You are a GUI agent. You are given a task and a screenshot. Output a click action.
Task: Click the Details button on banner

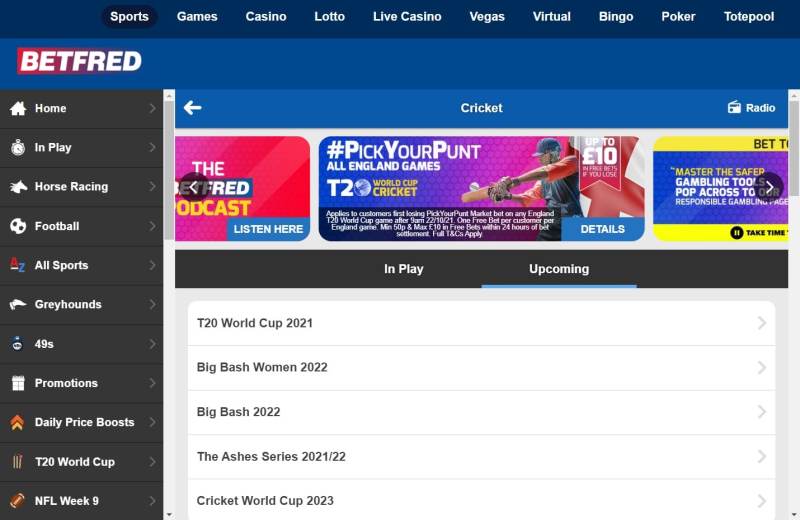point(602,229)
